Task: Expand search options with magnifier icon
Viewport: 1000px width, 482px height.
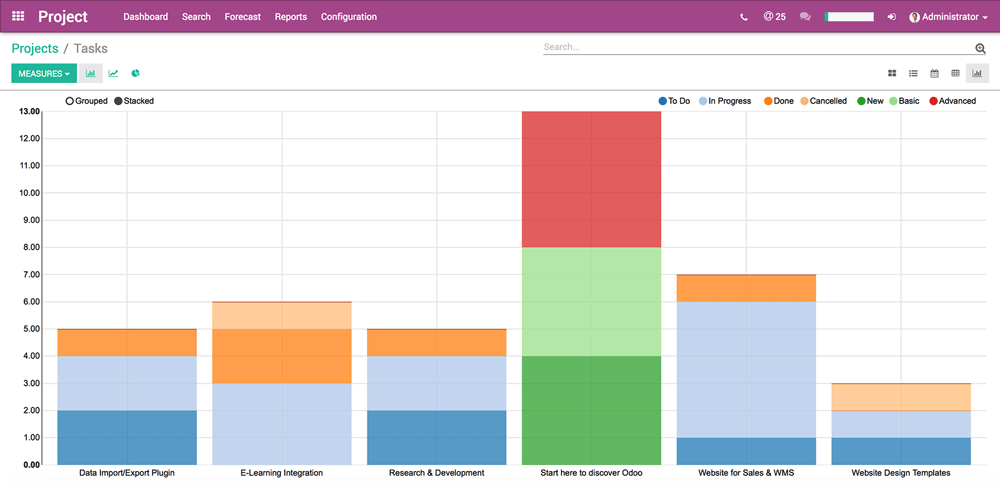Action: (980, 48)
